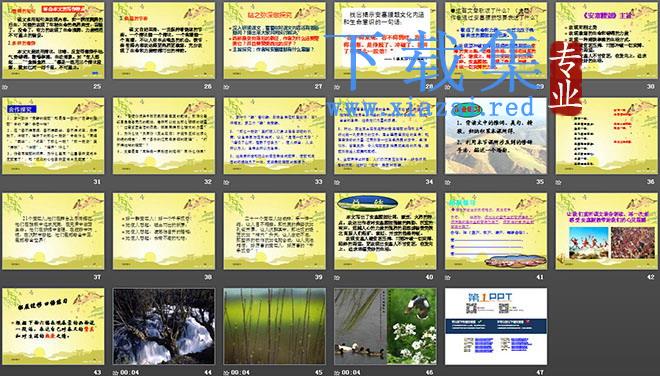This screenshot has height=376, width=660.
Task: Select slide 40 with green oval title
Action: [385, 231]
